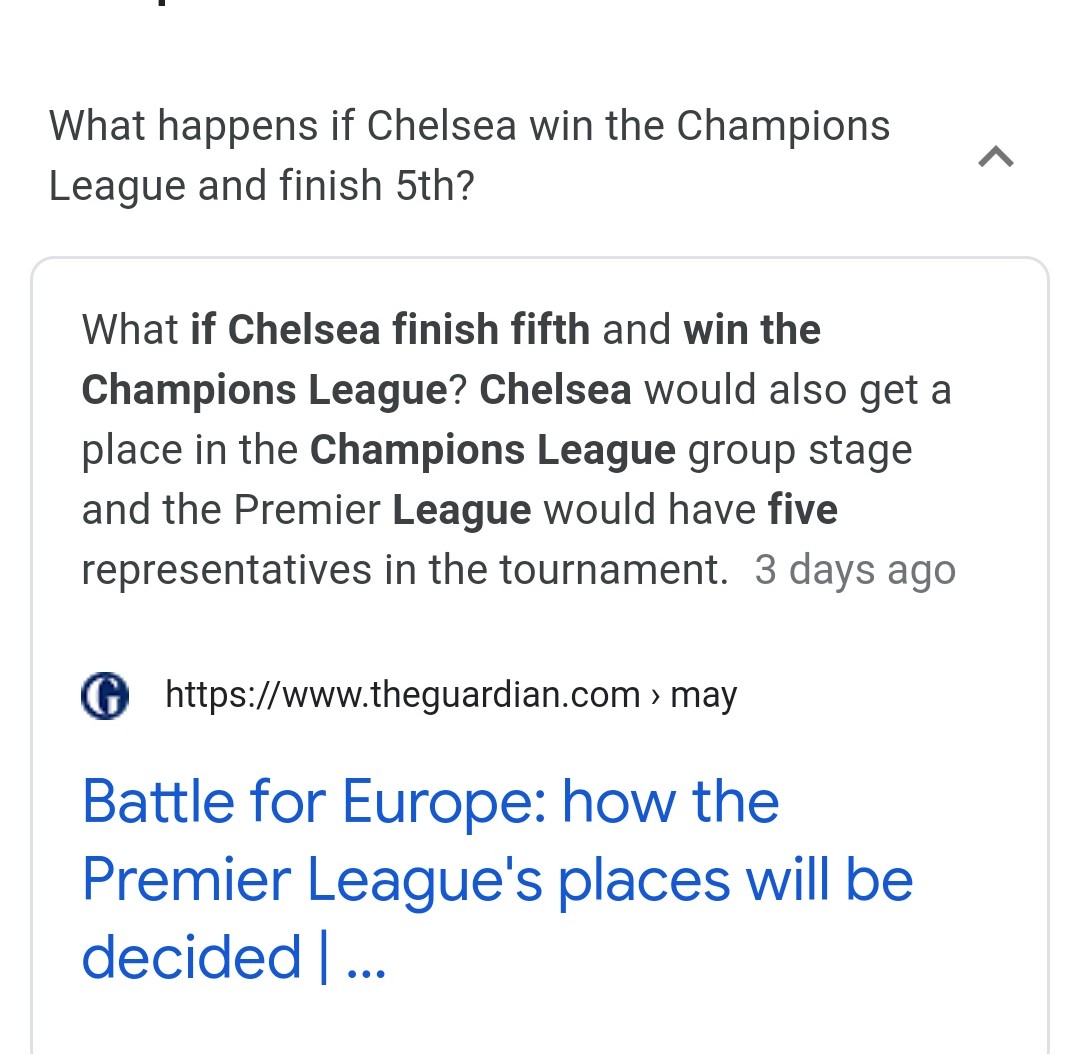Select 'representatives in the tournament.' snippet text
This screenshot has width=1080, height=1054.
tap(404, 570)
